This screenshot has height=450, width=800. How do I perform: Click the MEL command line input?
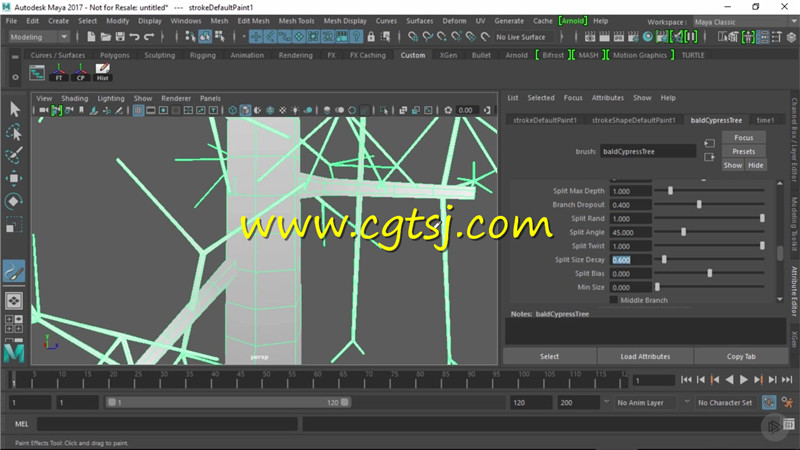tap(167, 424)
